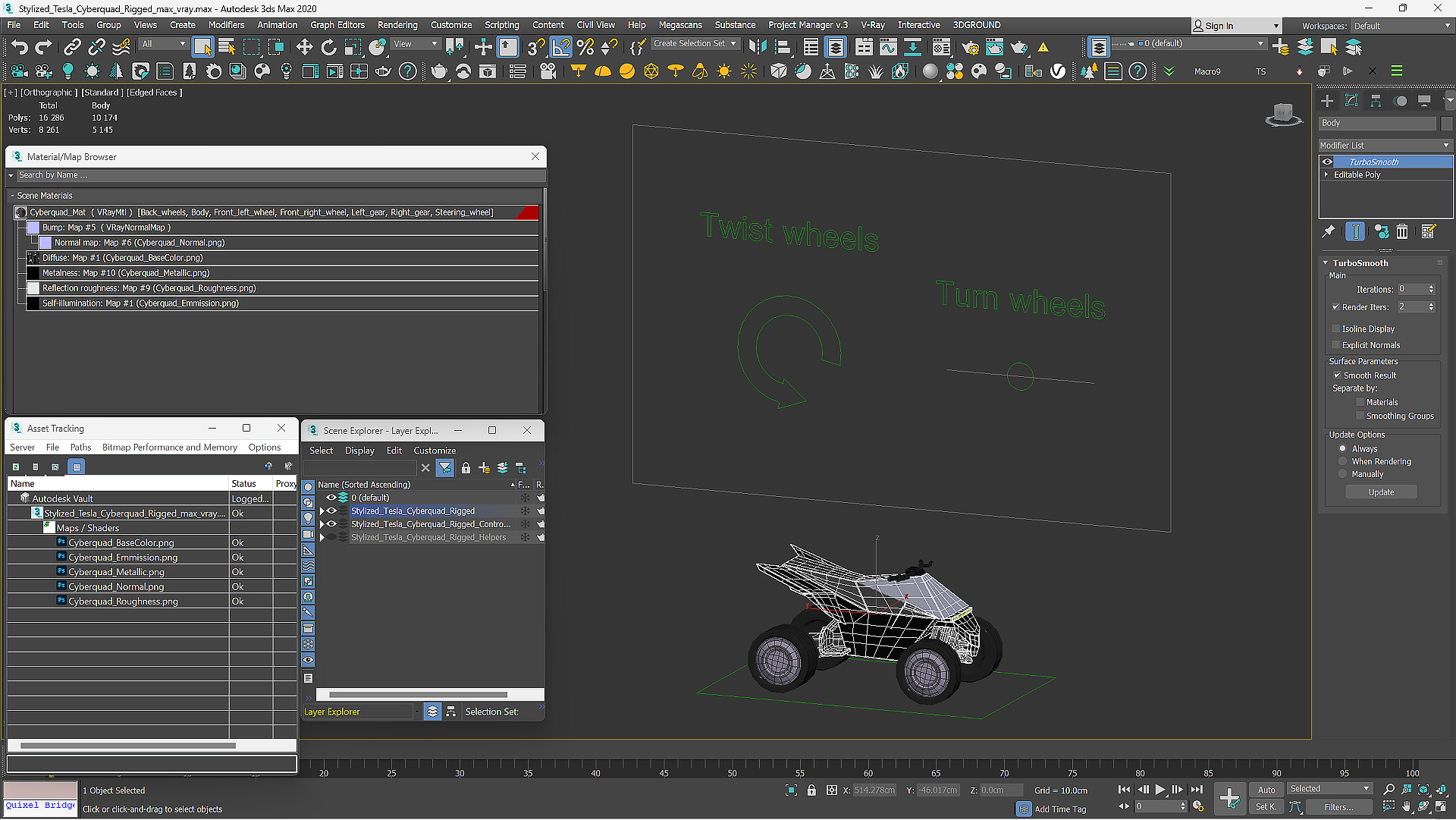Open Customize menu in Scene Explorer

[x=435, y=451]
